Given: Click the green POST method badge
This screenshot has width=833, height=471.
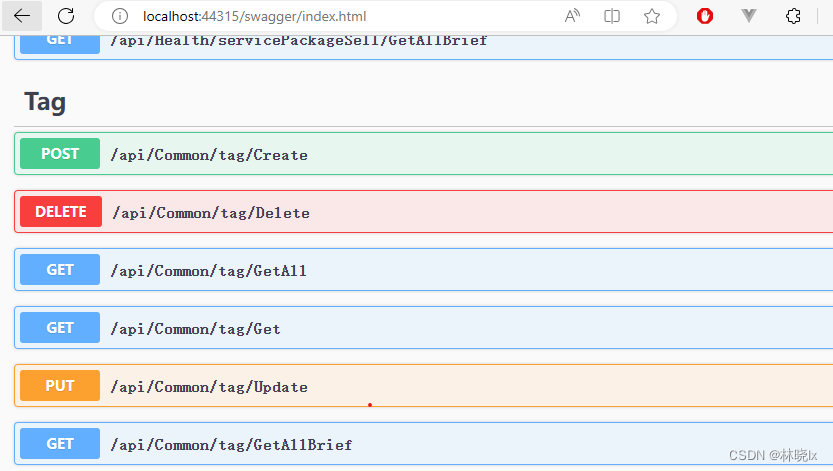Looking at the screenshot, I should pyautogui.click(x=60, y=154).
